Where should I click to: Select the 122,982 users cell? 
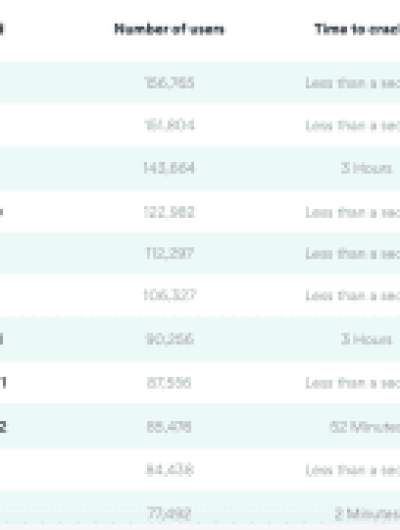point(169,212)
